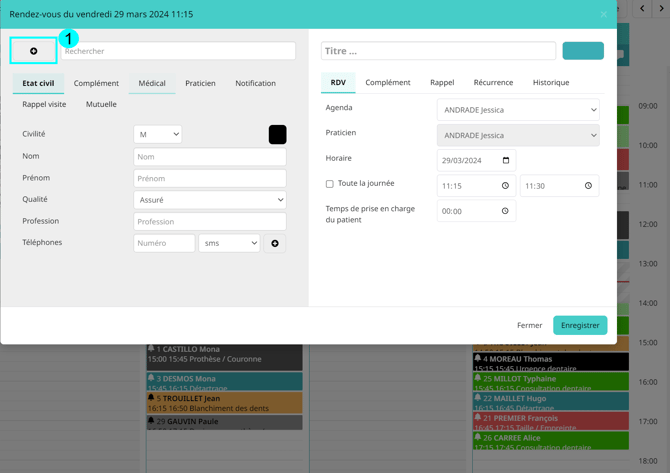Click the black color swatch beside Civilité
The width and height of the screenshot is (670, 473).
click(x=277, y=134)
